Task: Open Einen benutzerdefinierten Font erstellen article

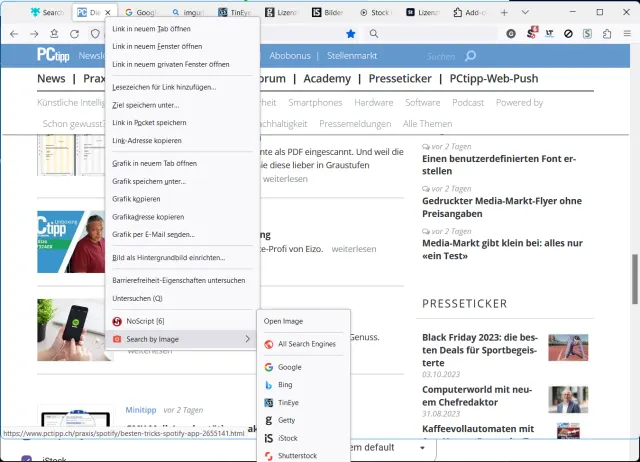Action: [499, 165]
